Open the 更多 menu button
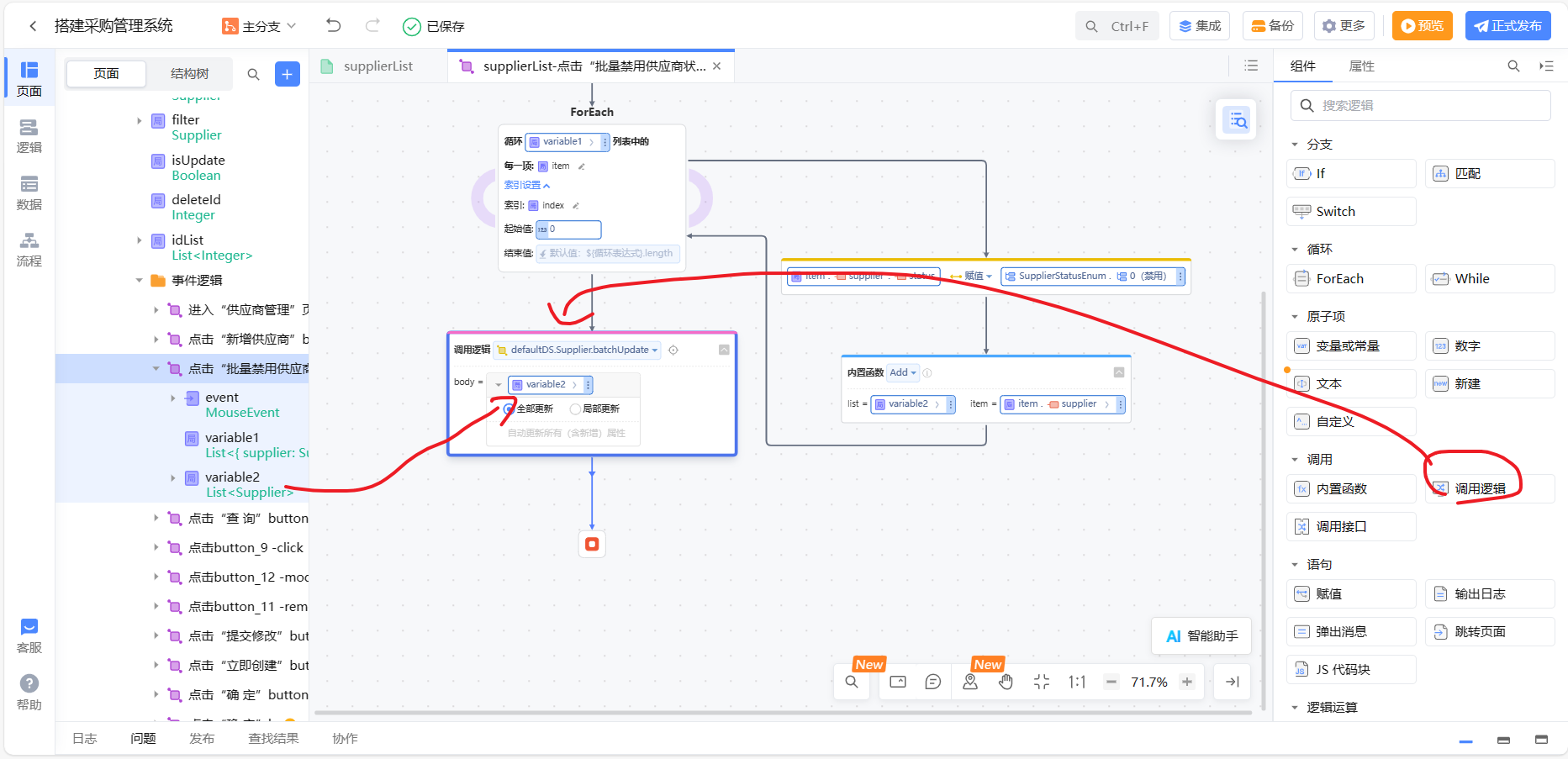This screenshot has height=759, width=1568. 1344,26
